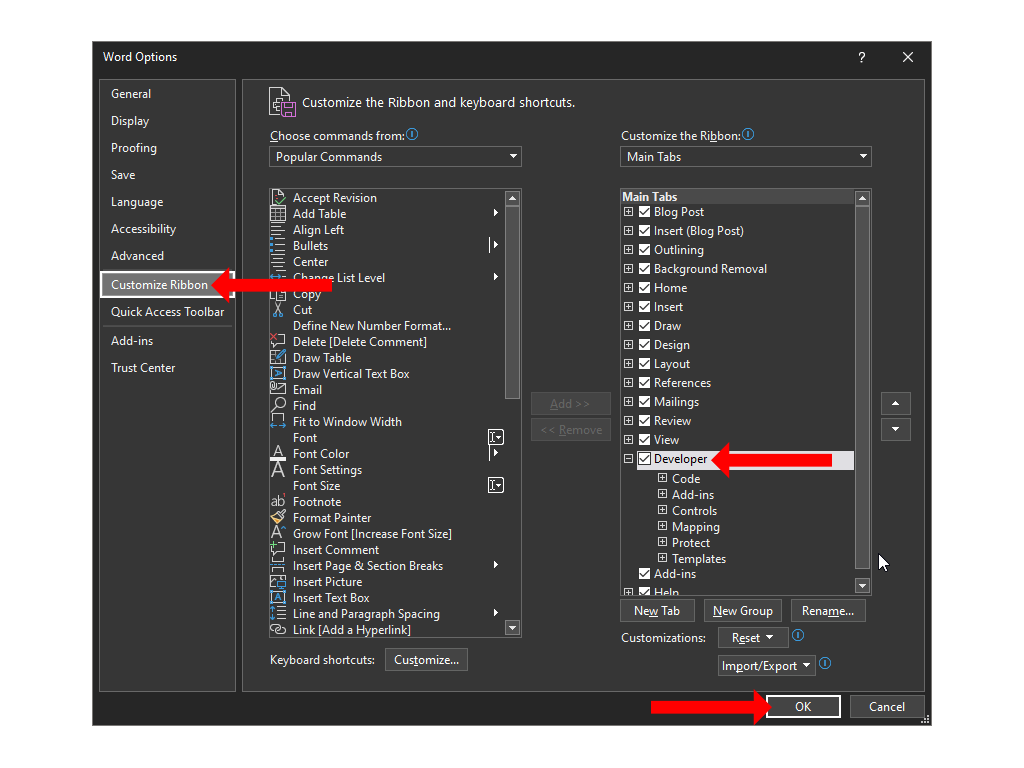The width and height of the screenshot is (1024, 768).
Task: Click the Insert Picture icon
Action: coord(278,581)
